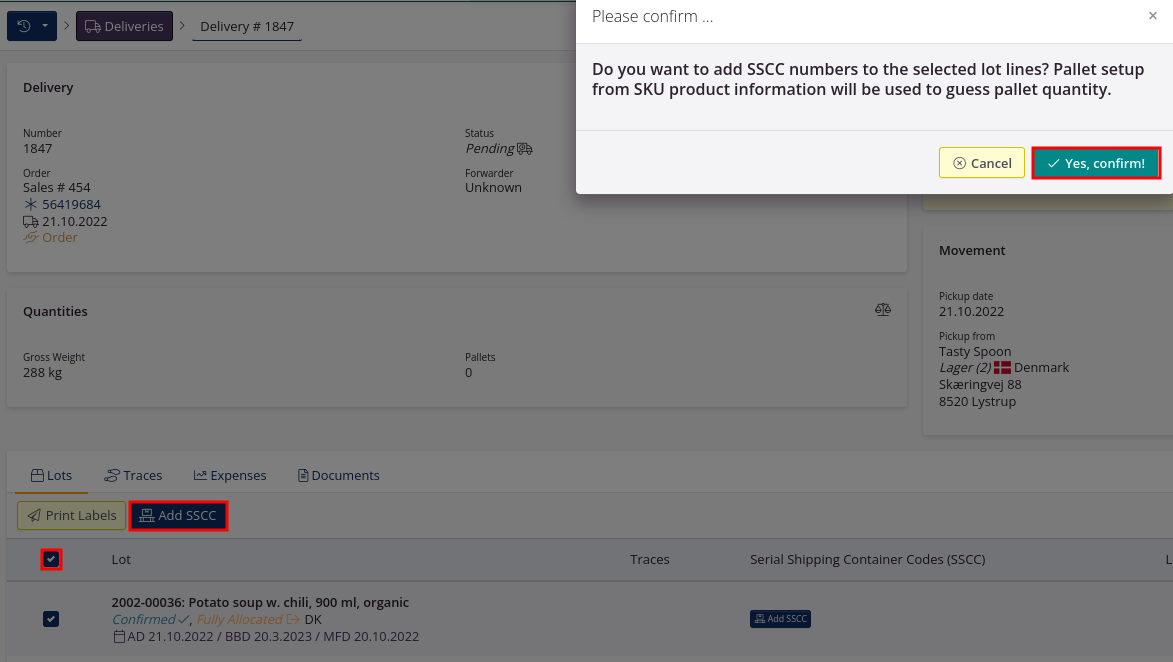Navigate to Deliveries in the breadcrumb
Image resolution: width=1173 pixels, height=662 pixels.
pyautogui.click(x=124, y=26)
